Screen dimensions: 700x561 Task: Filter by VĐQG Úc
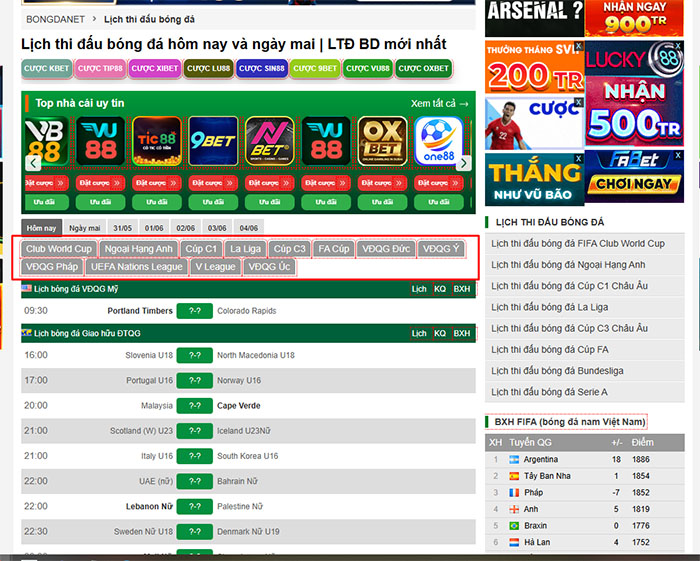click(269, 267)
